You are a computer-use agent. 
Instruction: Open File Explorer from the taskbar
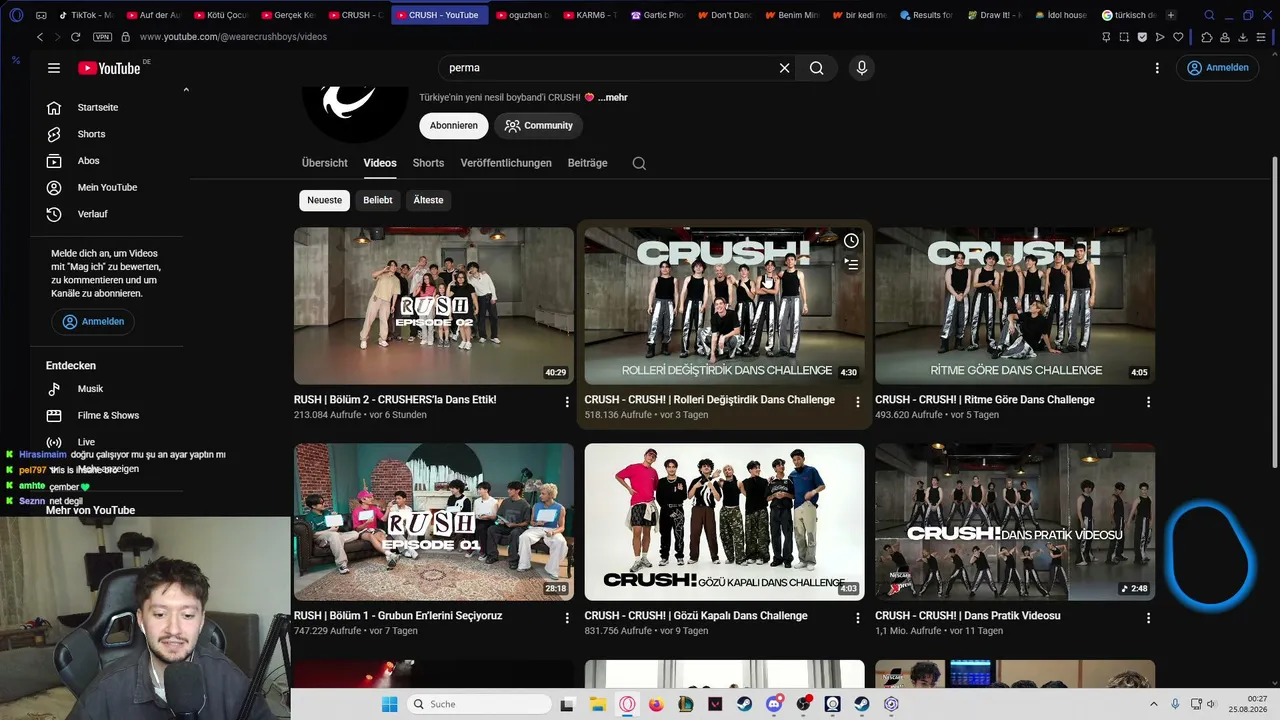(x=597, y=704)
